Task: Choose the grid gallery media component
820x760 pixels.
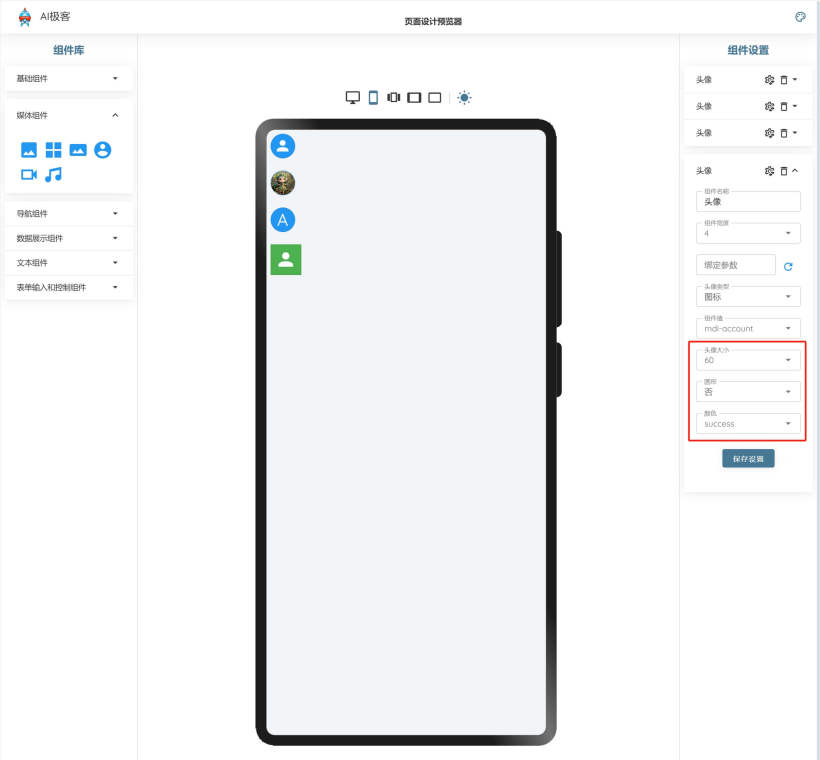Action: [x=53, y=150]
